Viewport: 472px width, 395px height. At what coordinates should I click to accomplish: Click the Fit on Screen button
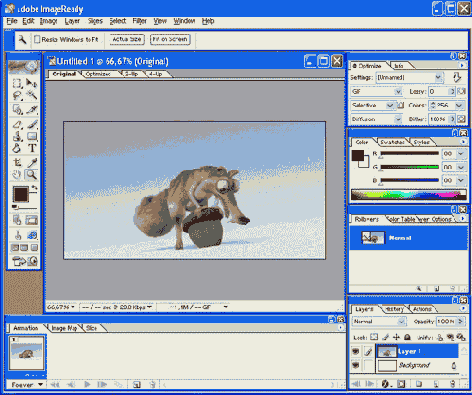(170, 39)
